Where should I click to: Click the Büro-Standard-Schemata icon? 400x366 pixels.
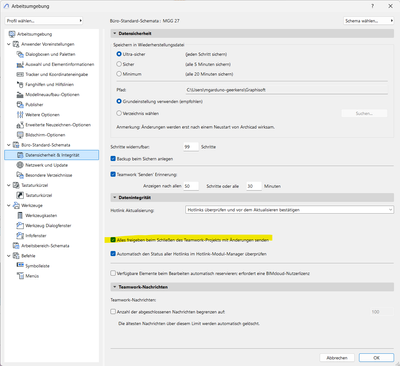(x=16, y=145)
